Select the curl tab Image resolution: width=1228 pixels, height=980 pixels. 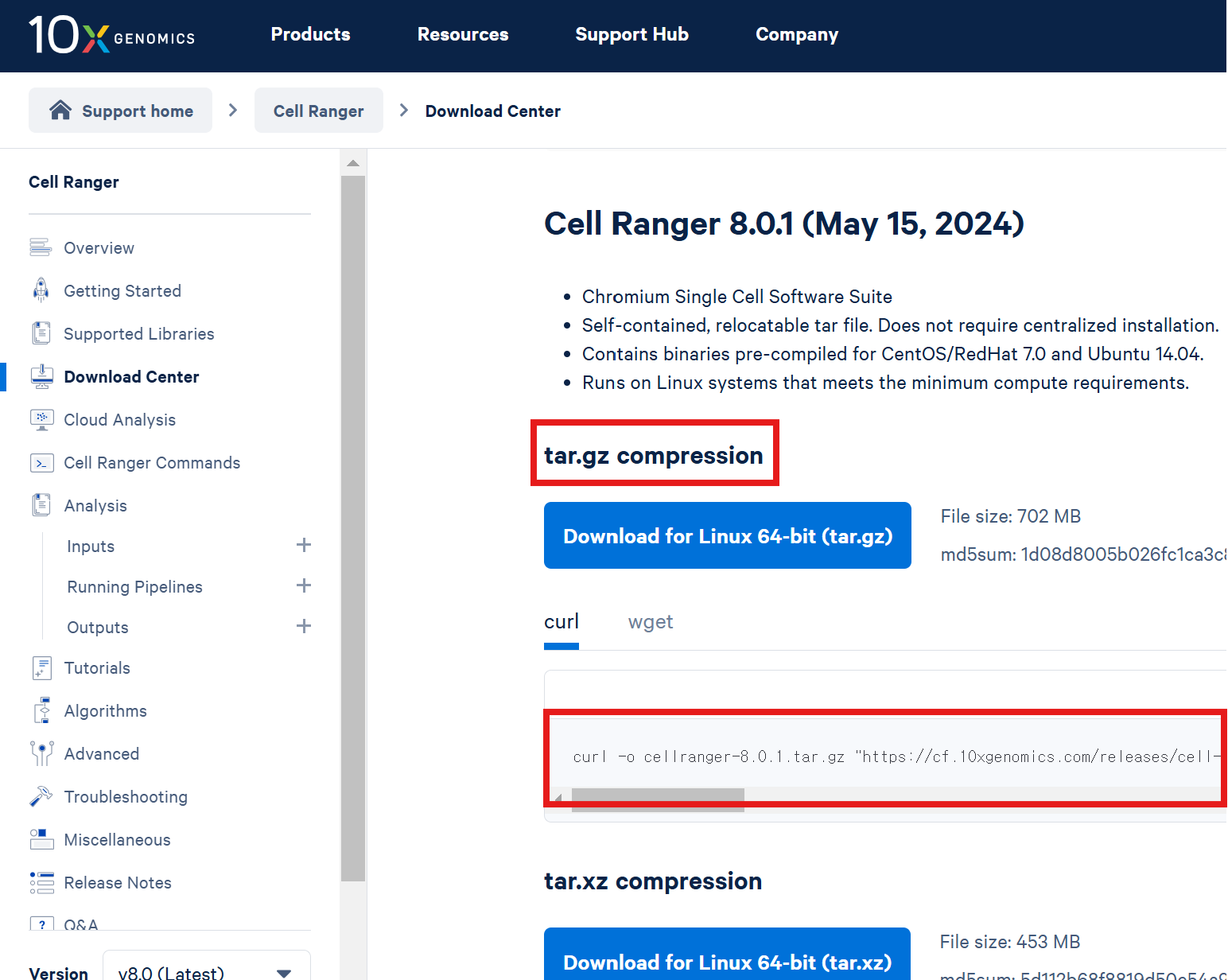pos(562,622)
